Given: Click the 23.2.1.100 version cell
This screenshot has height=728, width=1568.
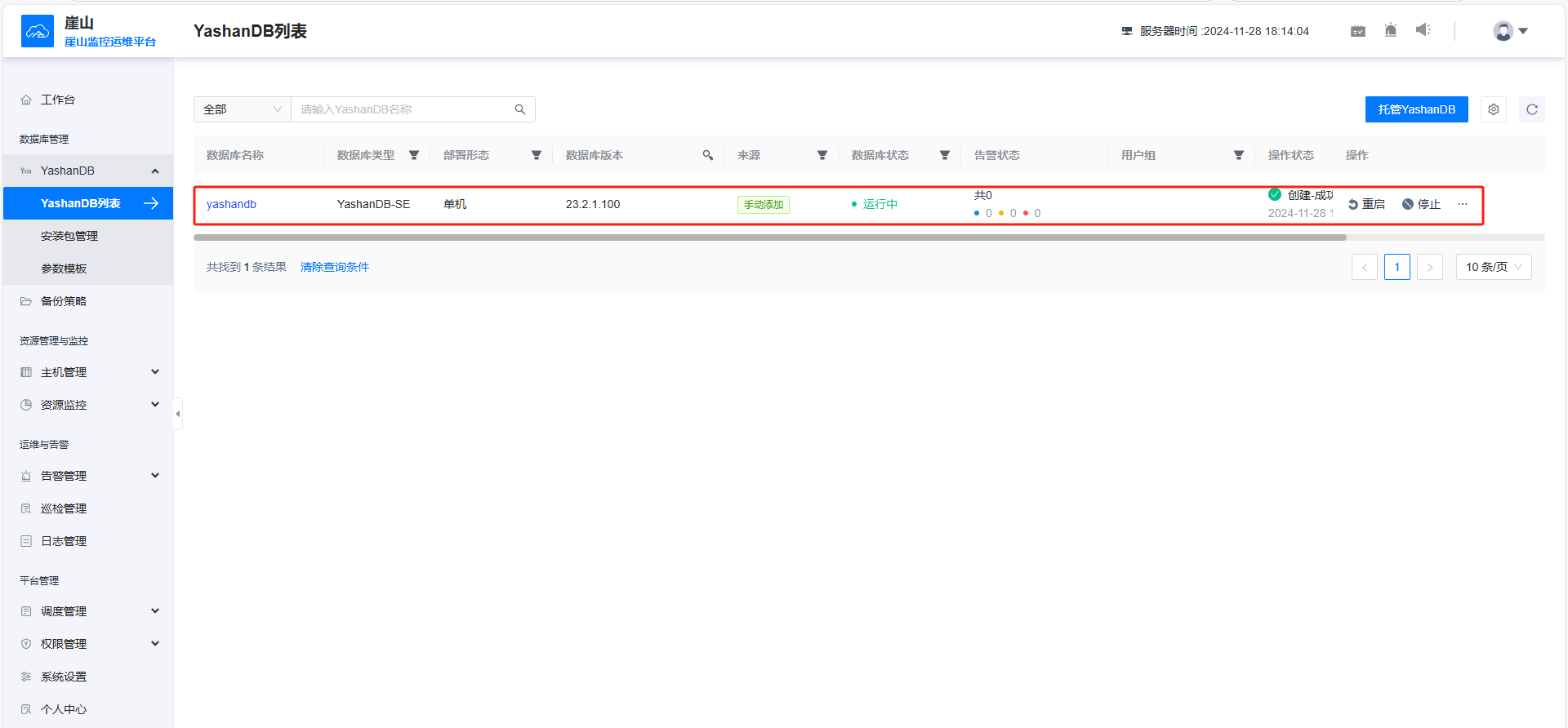Looking at the screenshot, I should (593, 204).
